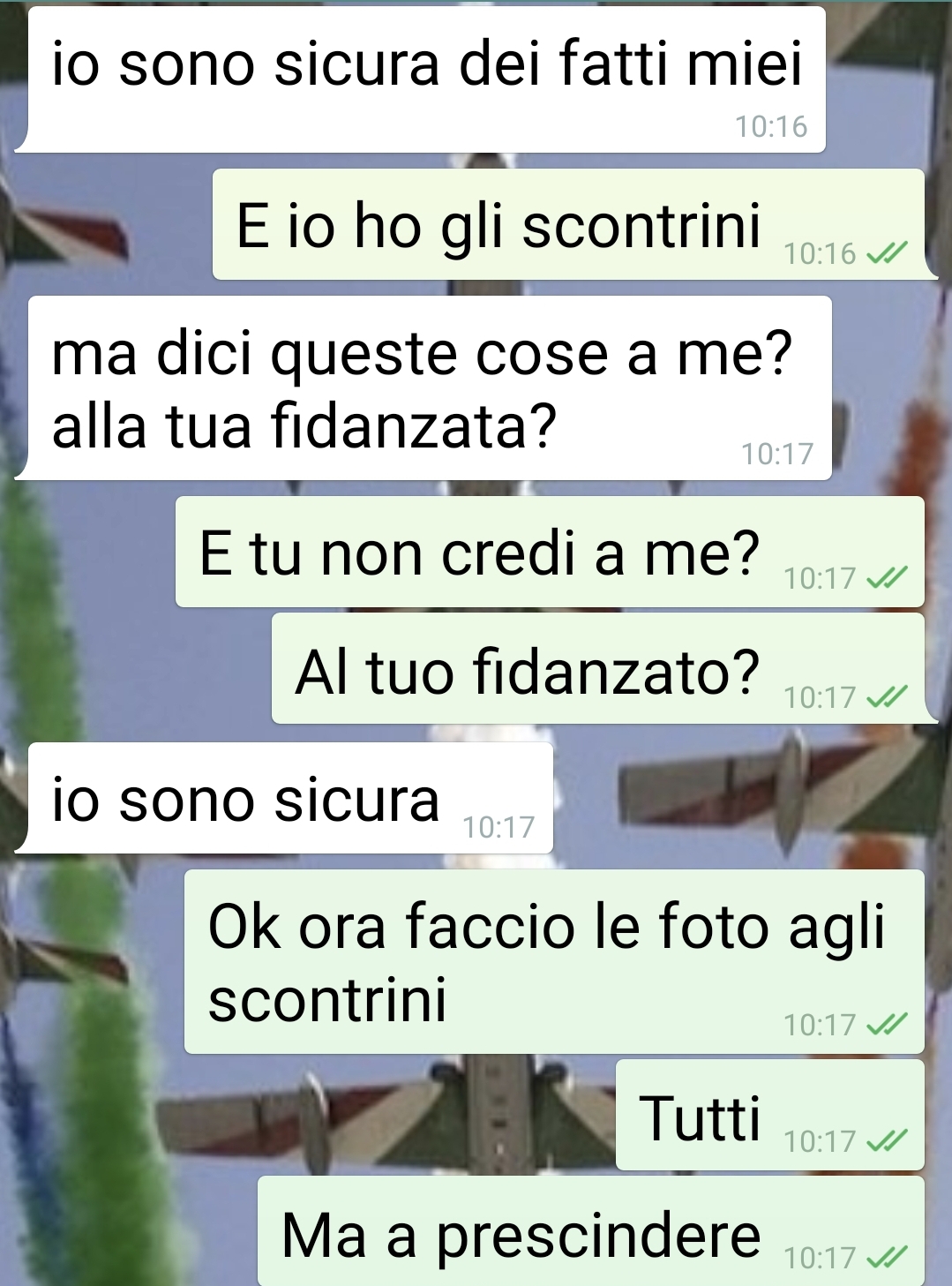
Task: Tap check marks on "Ok ora faccio le foto" message
Action: click(x=886, y=1025)
